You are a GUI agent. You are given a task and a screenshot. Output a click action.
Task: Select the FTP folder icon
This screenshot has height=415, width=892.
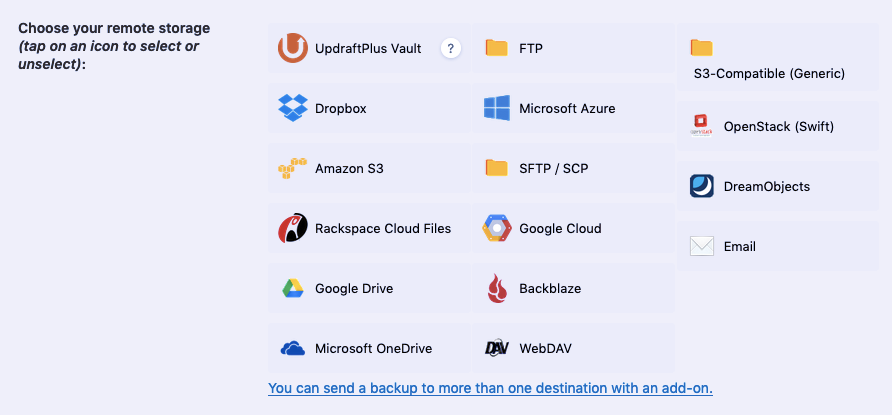tap(497, 48)
